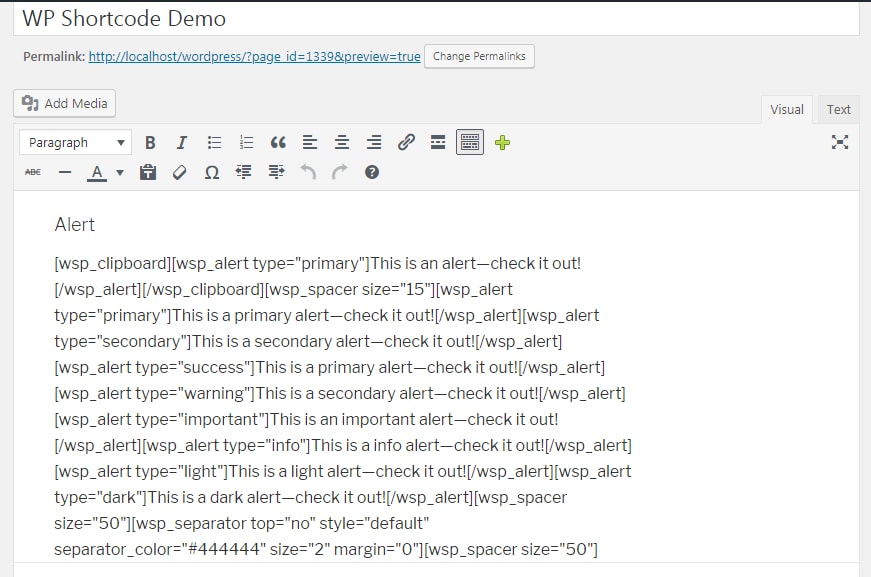
Task: Apply strikethrough formatting
Action: tap(33, 172)
